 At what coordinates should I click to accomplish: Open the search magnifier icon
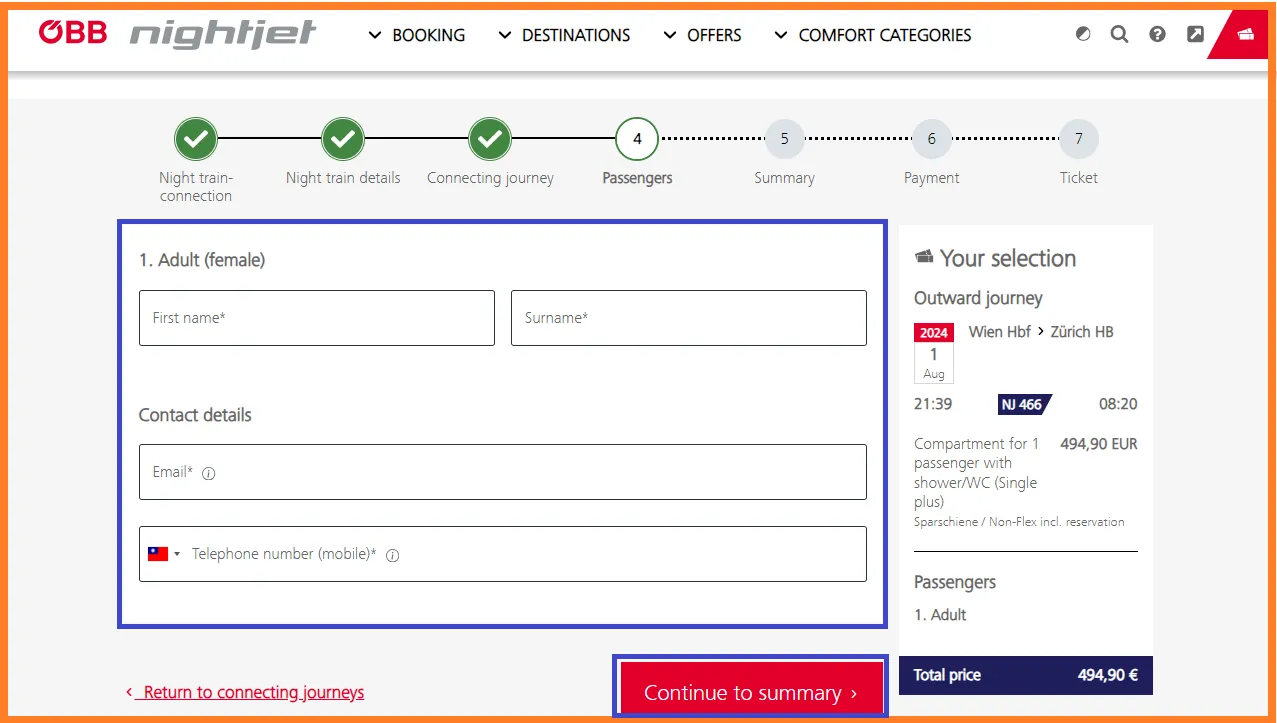pyautogui.click(x=1119, y=33)
